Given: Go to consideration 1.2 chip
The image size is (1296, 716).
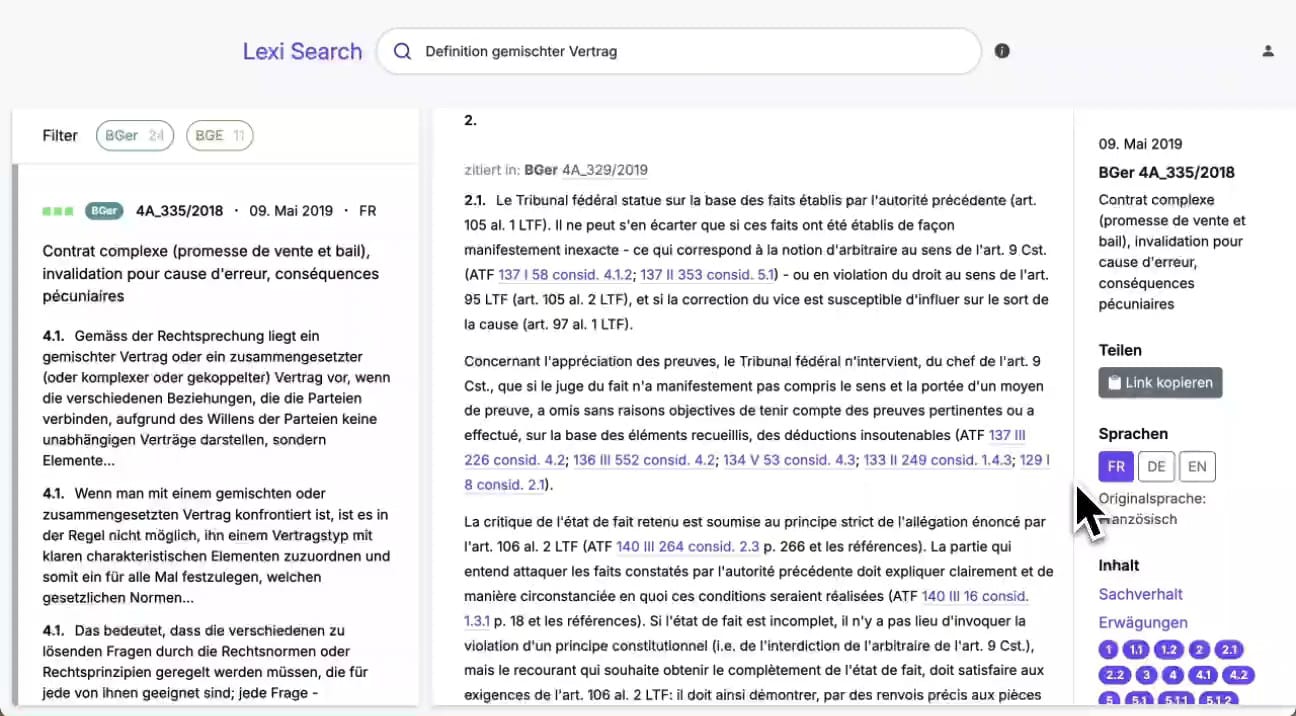Looking at the screenshot, I should click(1169, 649).
